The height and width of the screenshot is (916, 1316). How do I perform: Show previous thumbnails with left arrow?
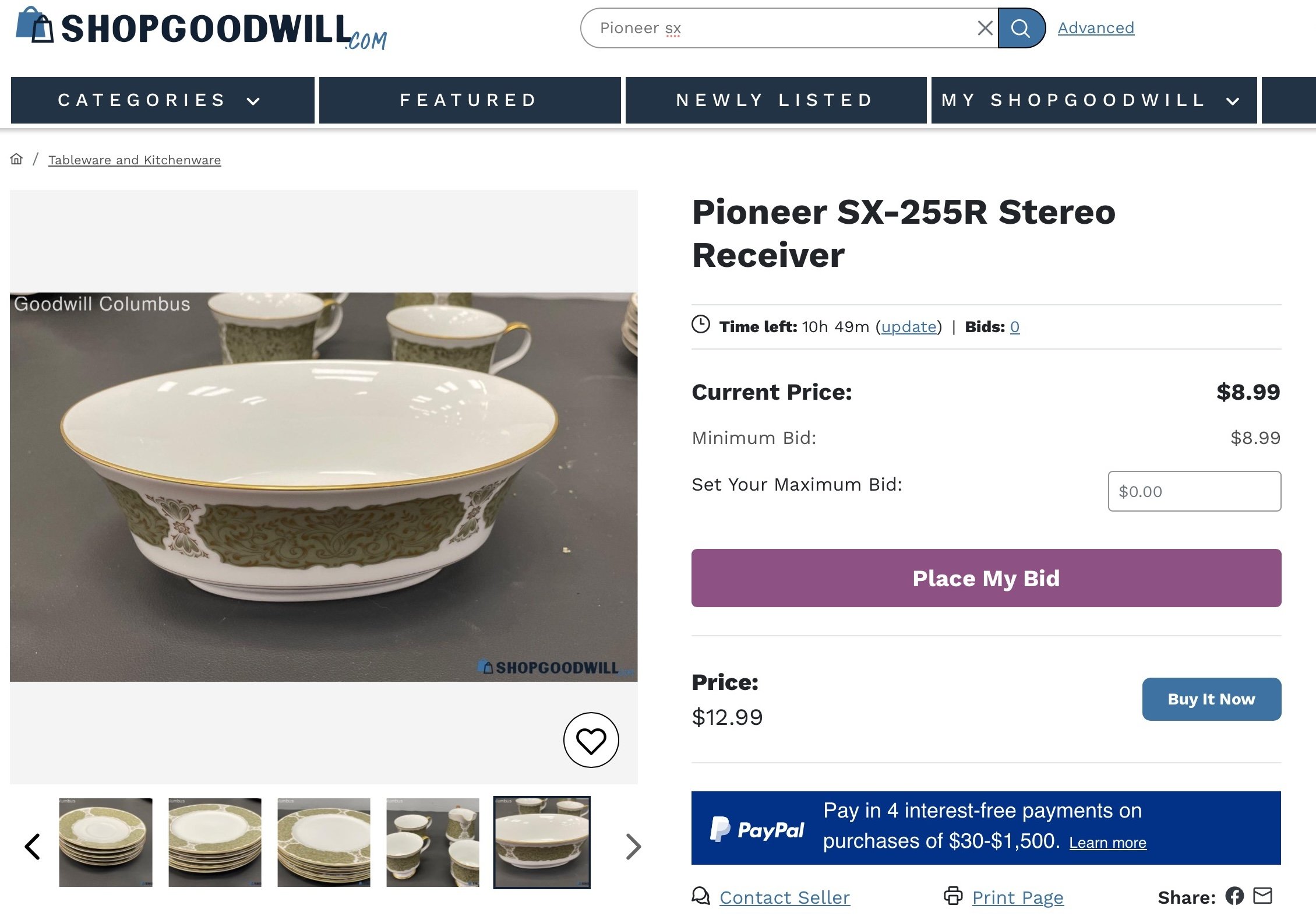33,846
